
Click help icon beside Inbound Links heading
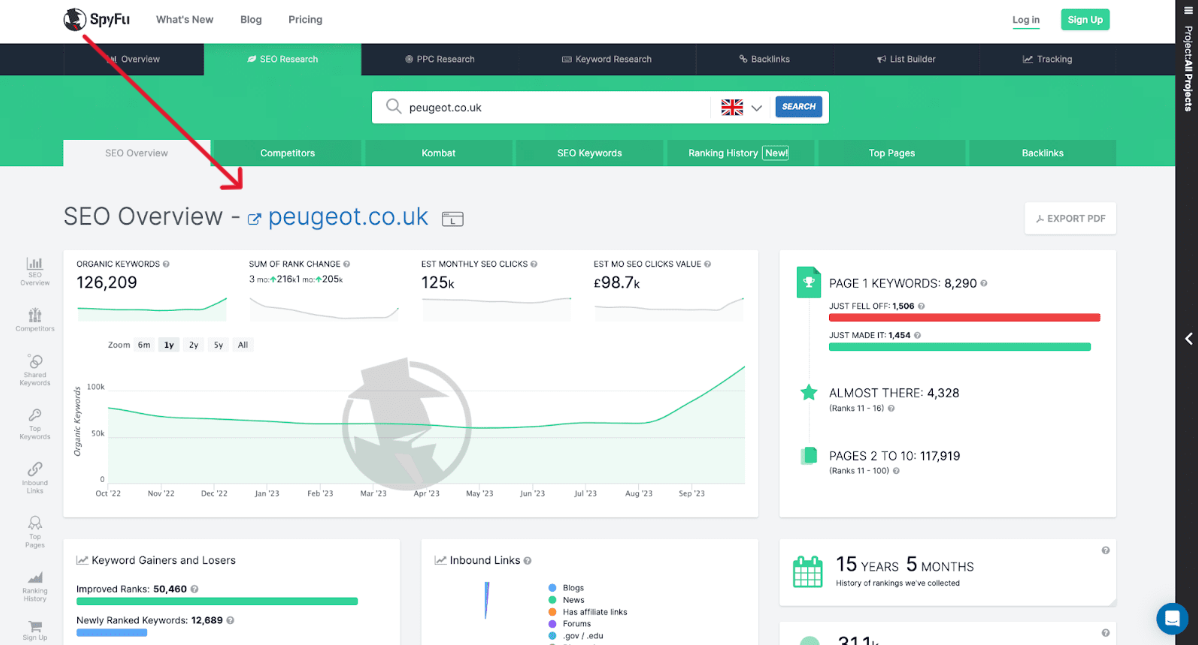527,561
